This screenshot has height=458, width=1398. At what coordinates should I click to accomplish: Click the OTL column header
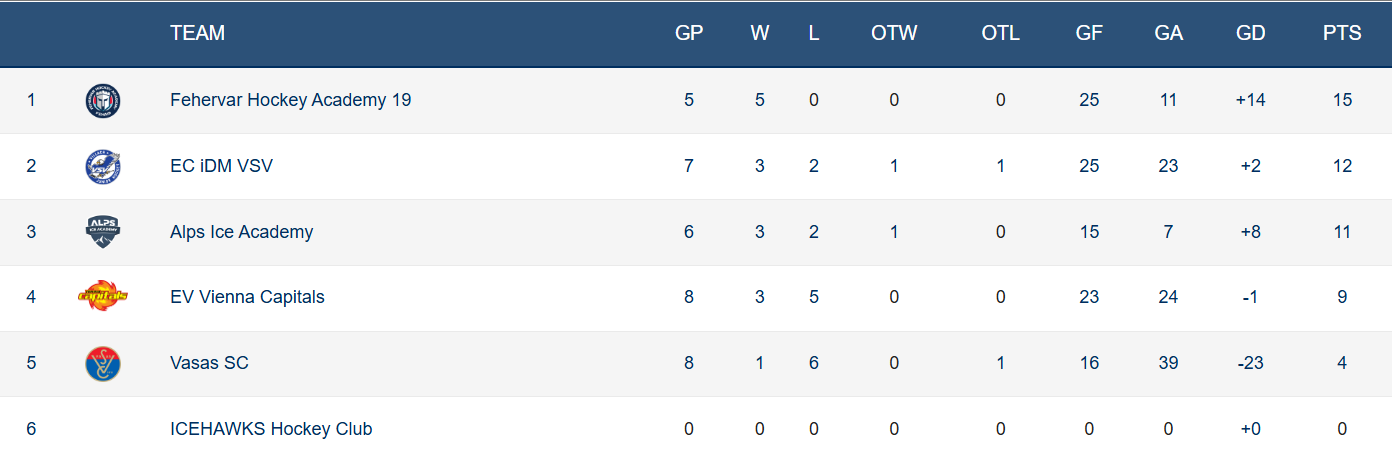pyautogui.click(x=1000, y=33)
